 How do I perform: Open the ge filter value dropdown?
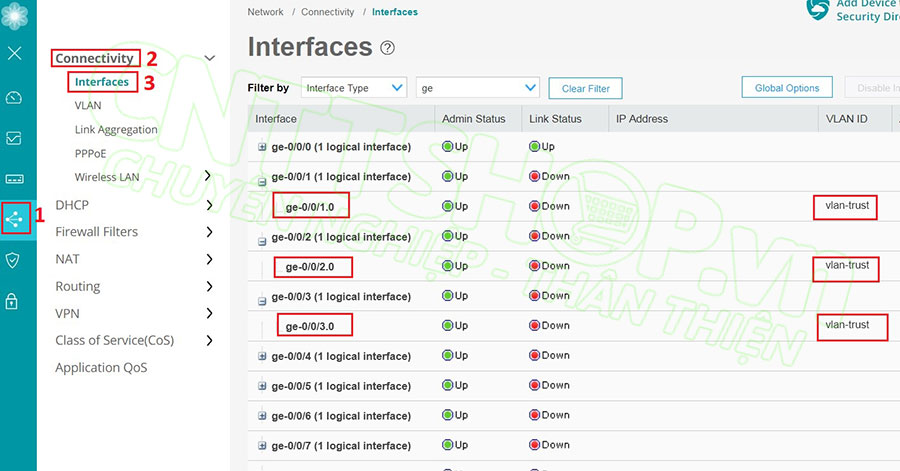477,88
